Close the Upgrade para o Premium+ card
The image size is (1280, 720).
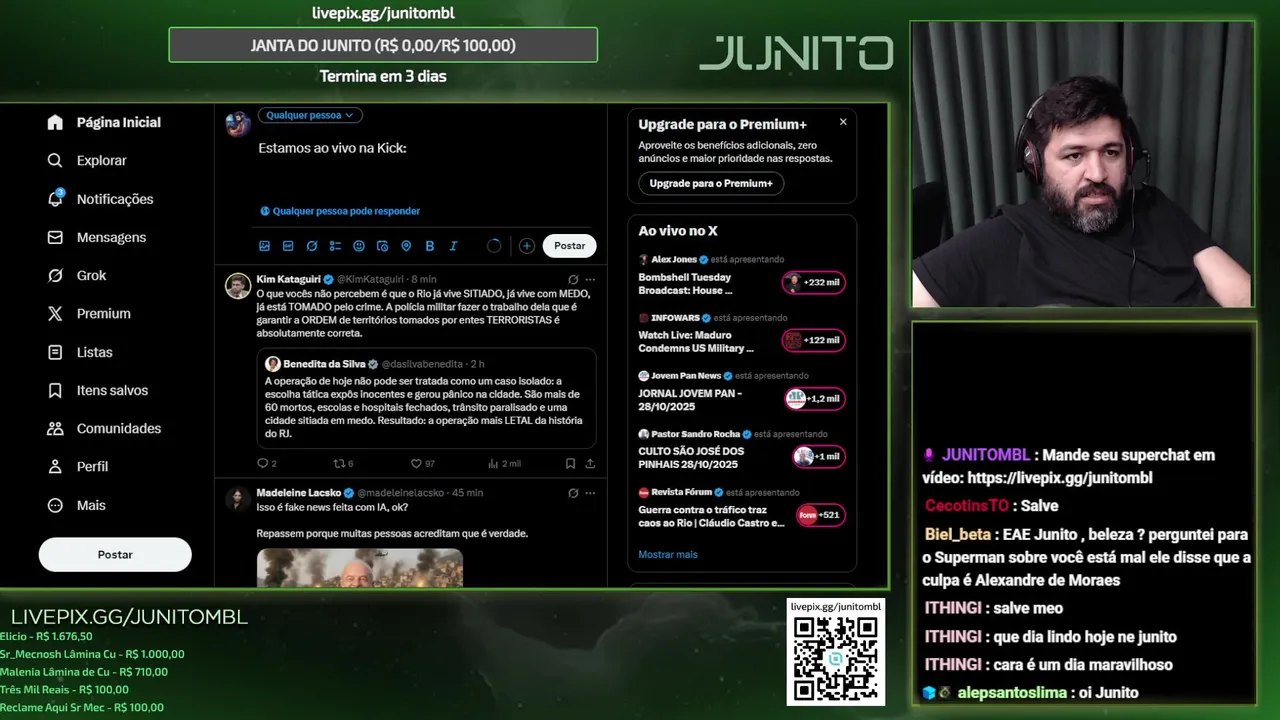click(x=843, y=122)
